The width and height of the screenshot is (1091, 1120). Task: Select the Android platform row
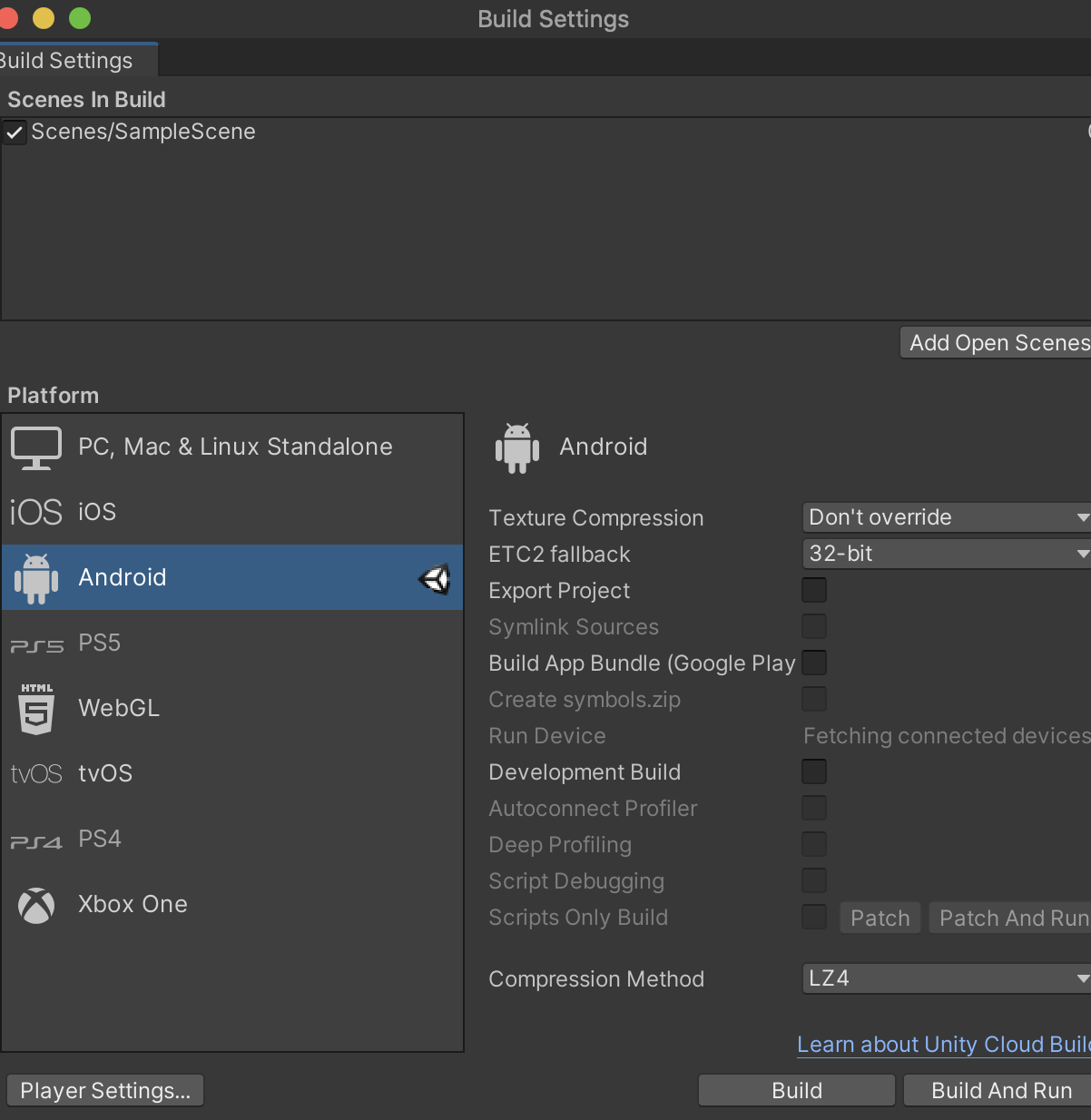click(x=232, y=577)
